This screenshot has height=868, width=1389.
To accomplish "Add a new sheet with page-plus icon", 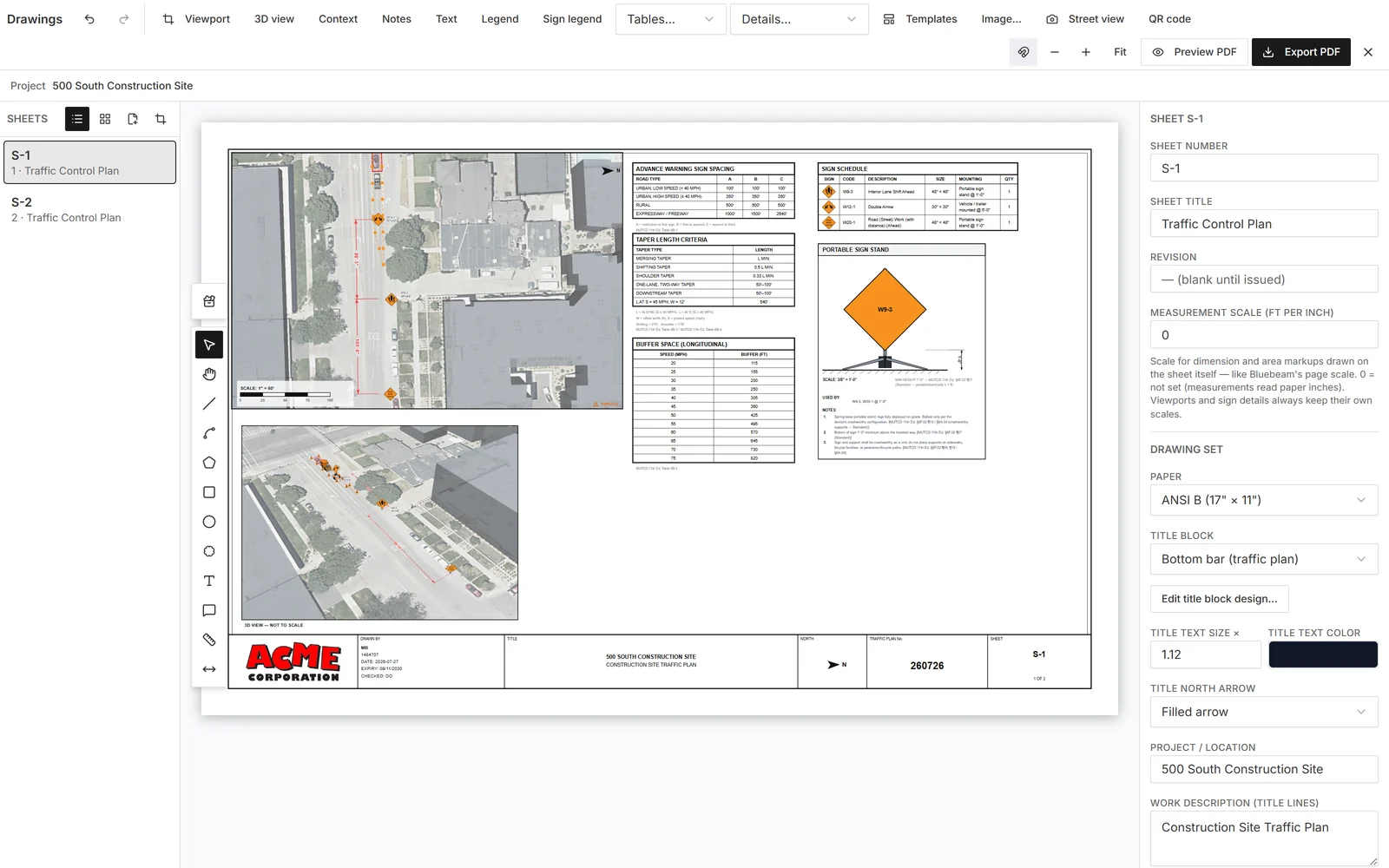I will pos(133,119).
